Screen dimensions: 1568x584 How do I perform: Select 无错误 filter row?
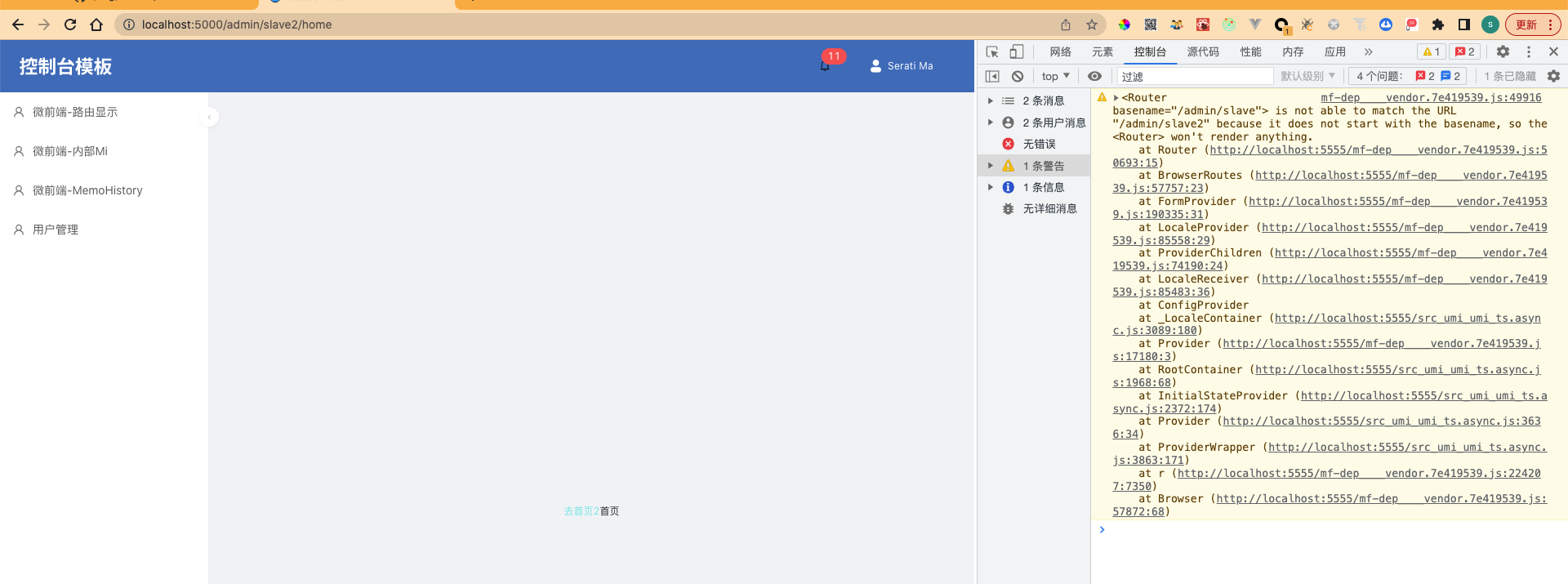1034,144
